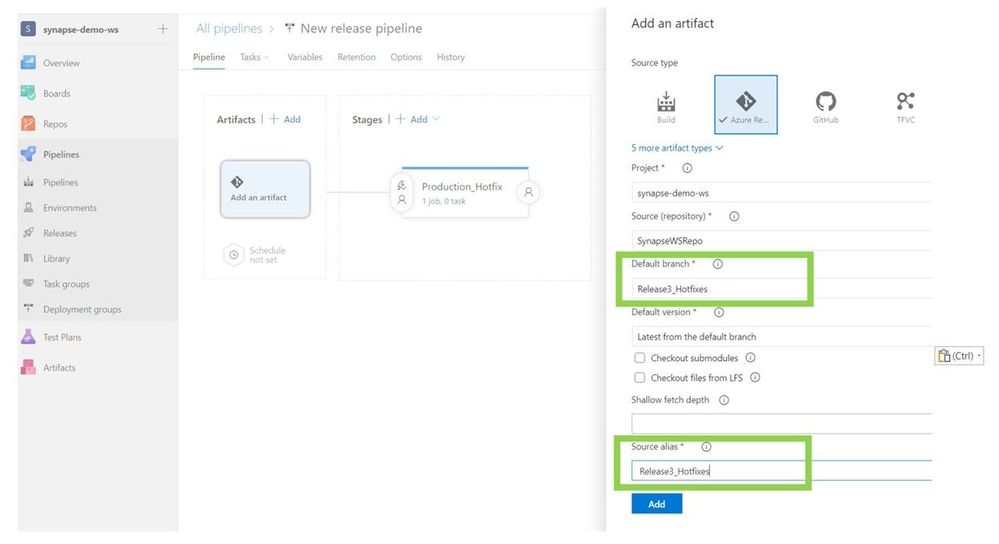Open the Tasks tab dropdown
The height and width of the screenshot is (544, 999).
pyautogui.click(x=254, y=57)
